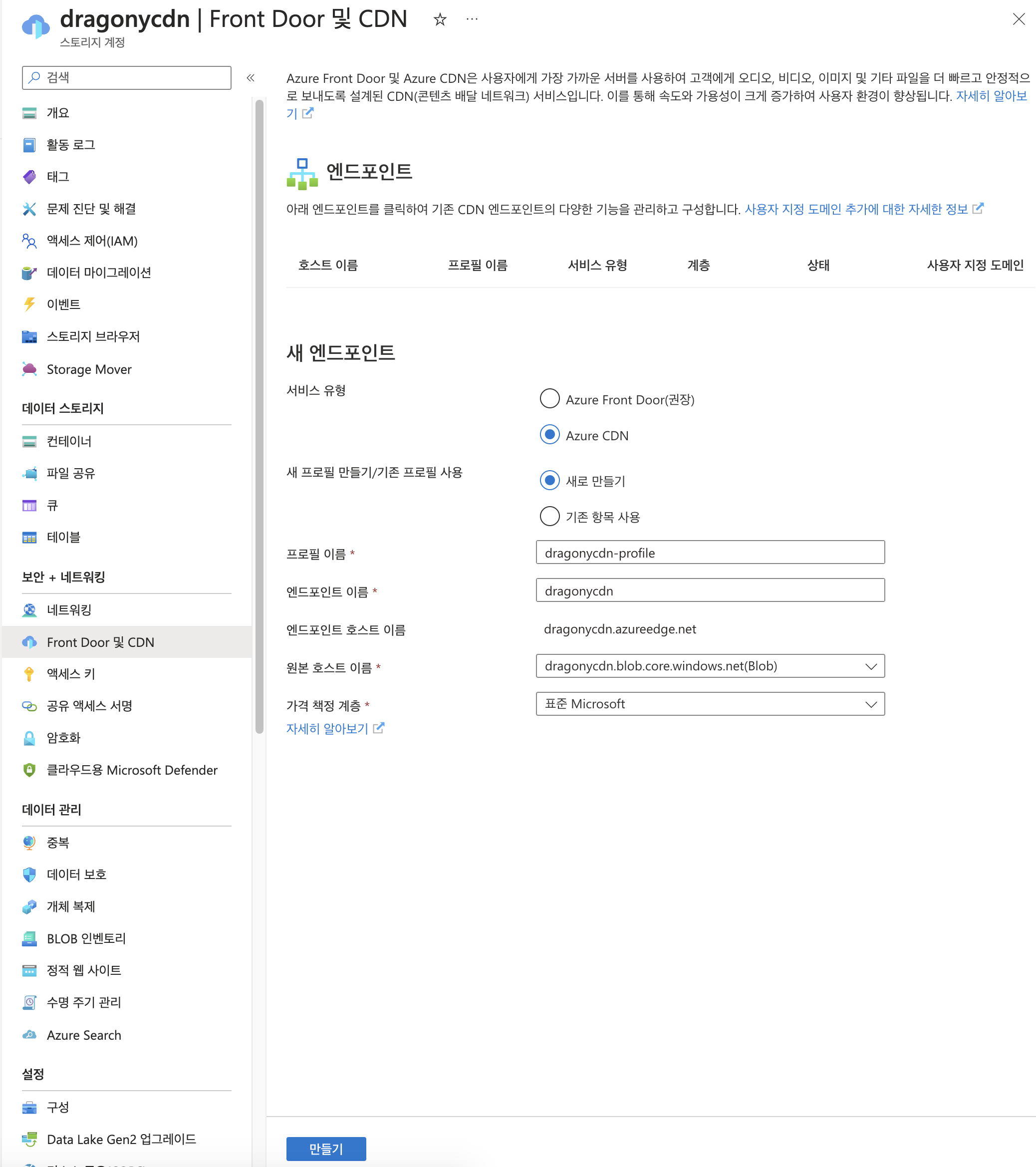Select Azure Front Door(권장) radio button
The width and height of the screenshot is (1036, 1167).
(549, 398)
